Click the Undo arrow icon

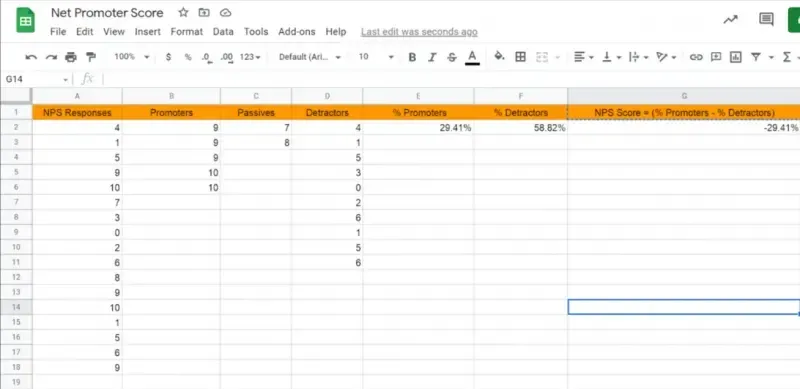pyautogui.click(x=31, y=57)
